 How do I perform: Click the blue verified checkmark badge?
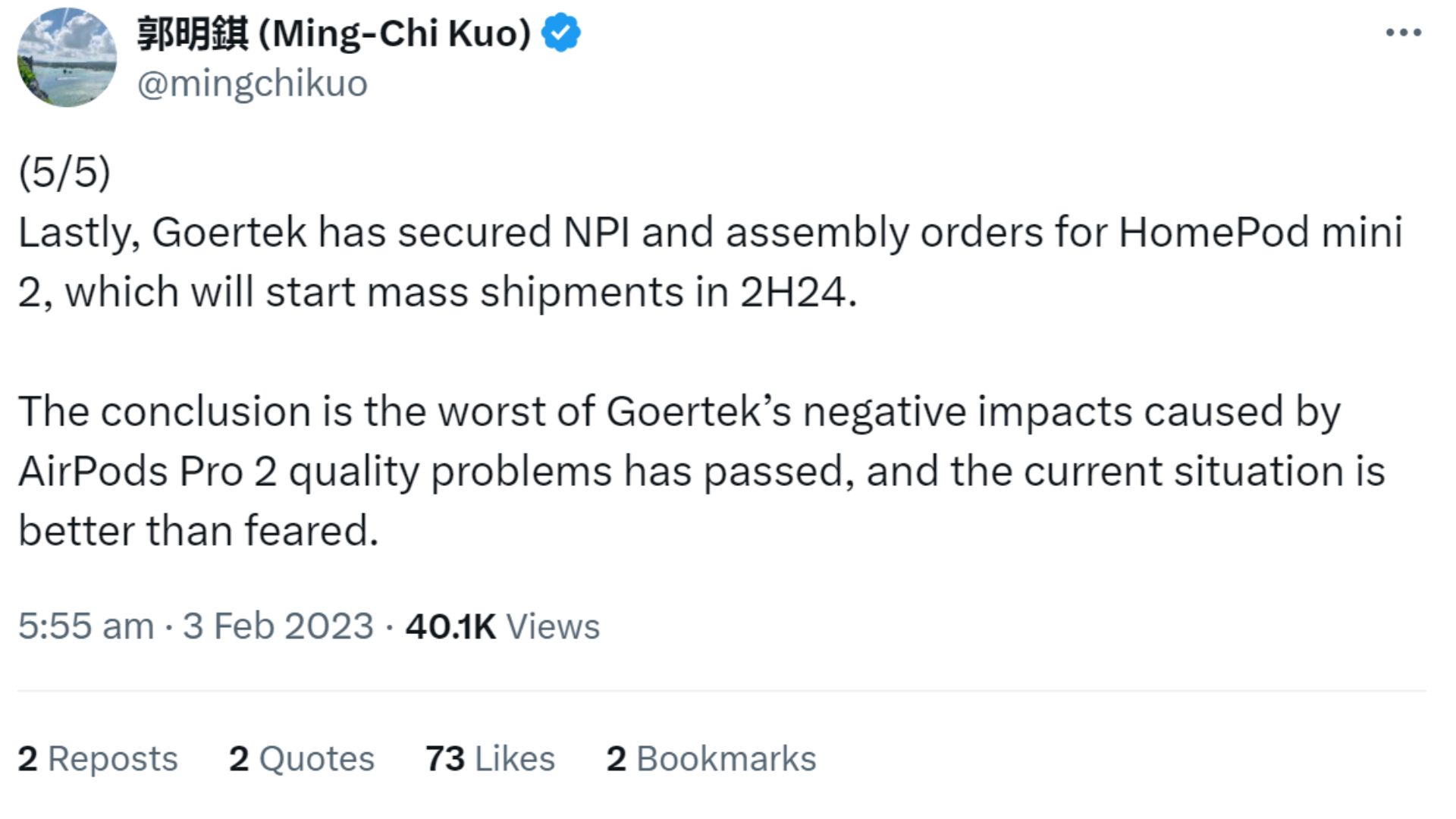tap(561, 33)
